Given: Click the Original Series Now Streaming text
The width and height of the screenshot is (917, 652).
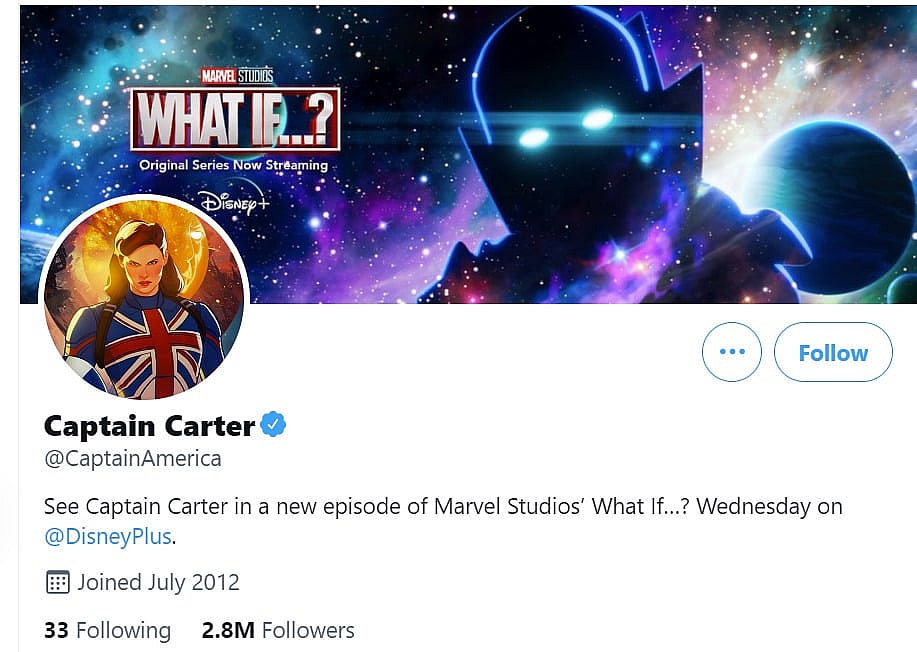Looking at the screenshot, I should point(233,165).
